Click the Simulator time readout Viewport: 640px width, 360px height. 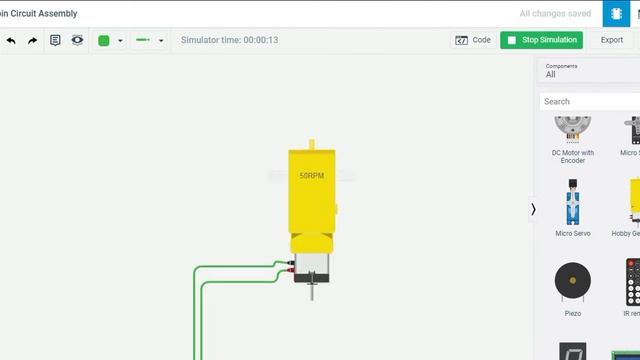tap(229, 40)
